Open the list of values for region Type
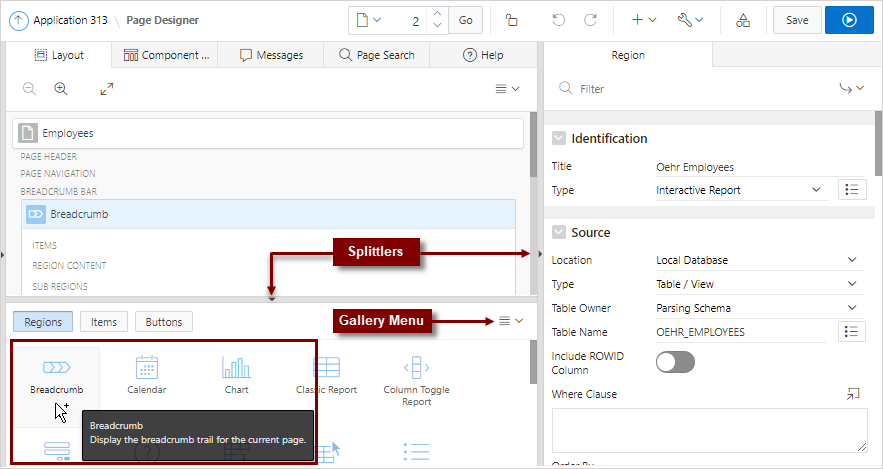This screenshot has height=469, width=883. [851, 190]
